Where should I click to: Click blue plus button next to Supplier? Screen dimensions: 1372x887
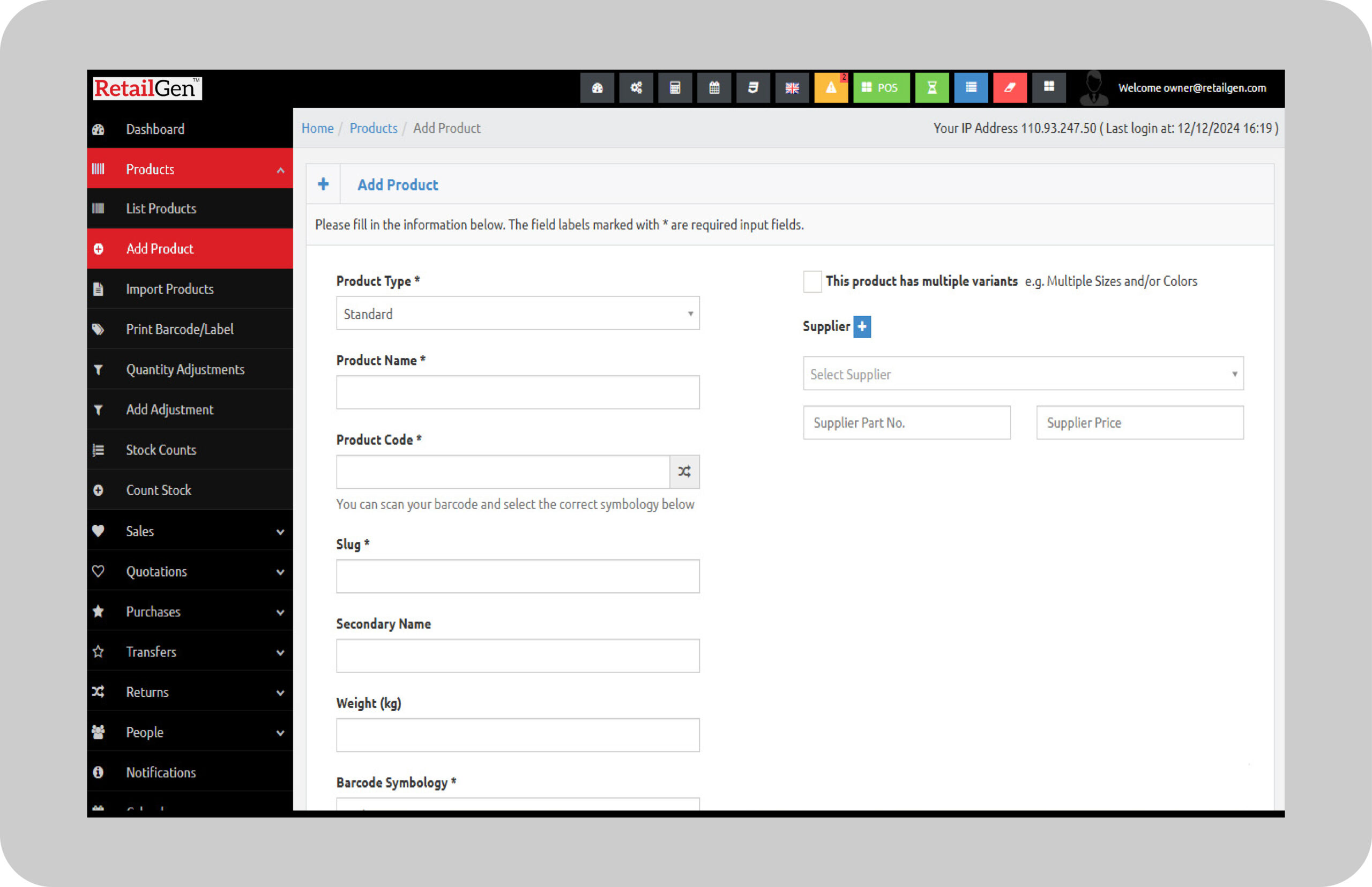pos(862,326)
